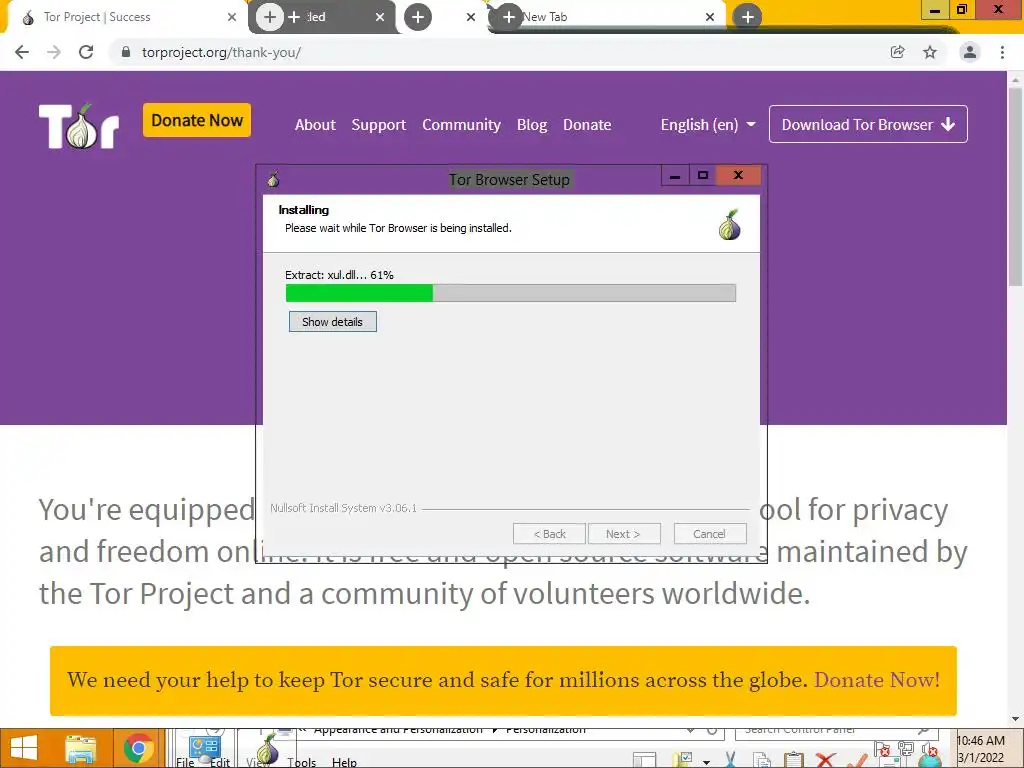Minimize the Tor Browser Setup window
This screenshot has height=768, width=1024.
pyautogui.click(x=675, y=176)
